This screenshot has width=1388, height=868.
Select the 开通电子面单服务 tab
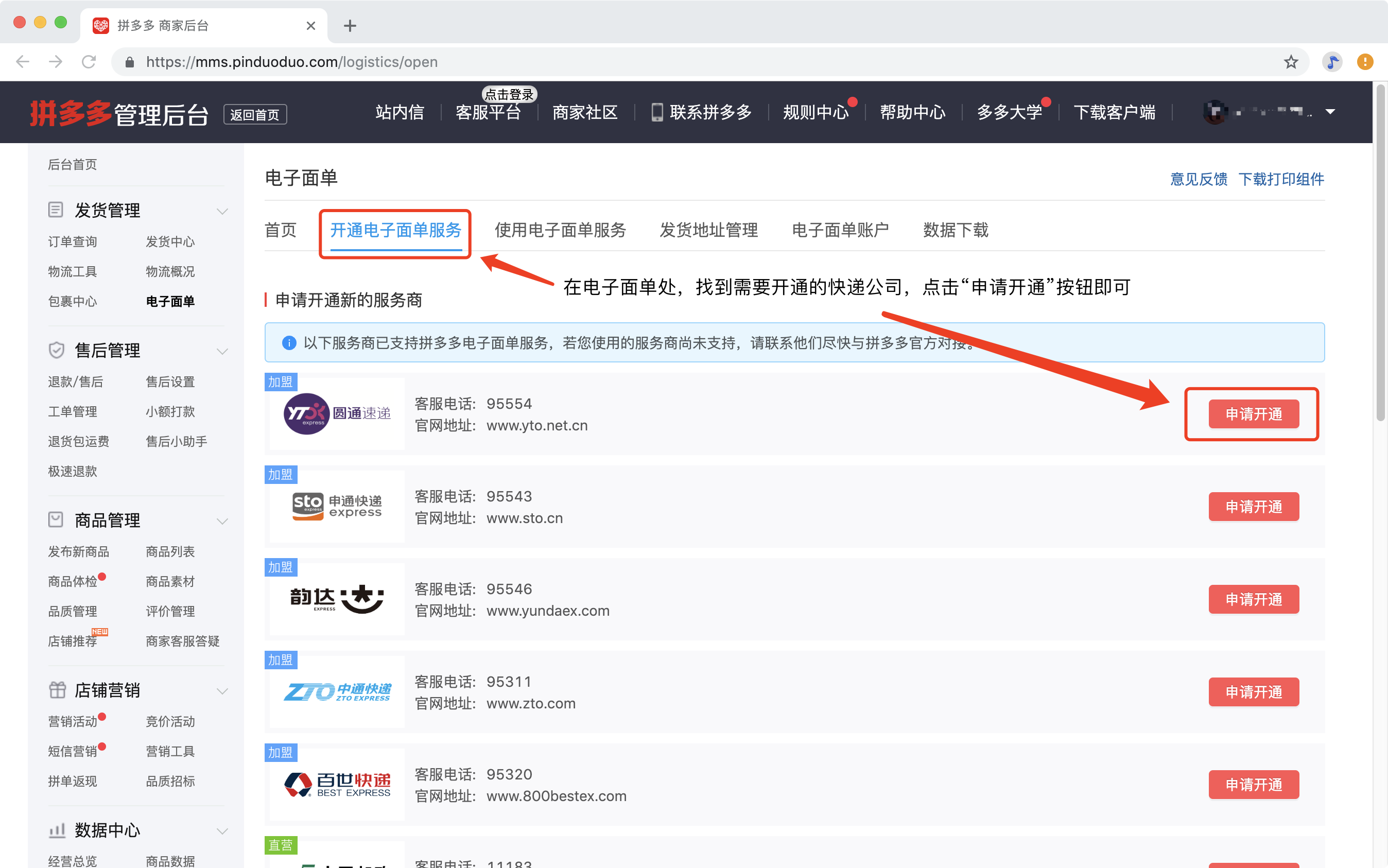tap(395, 230)
